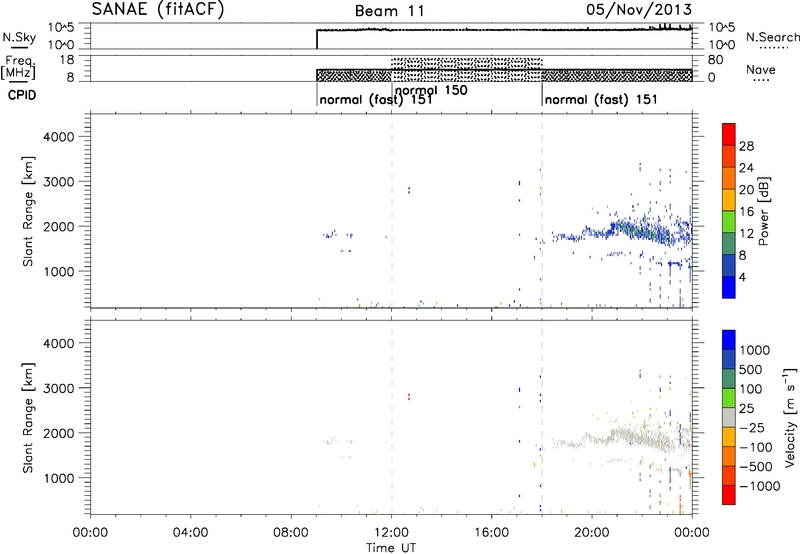Click the "SANAE (fitACF)" title
This screenshot has height=554, width=800.
(158, 9)
